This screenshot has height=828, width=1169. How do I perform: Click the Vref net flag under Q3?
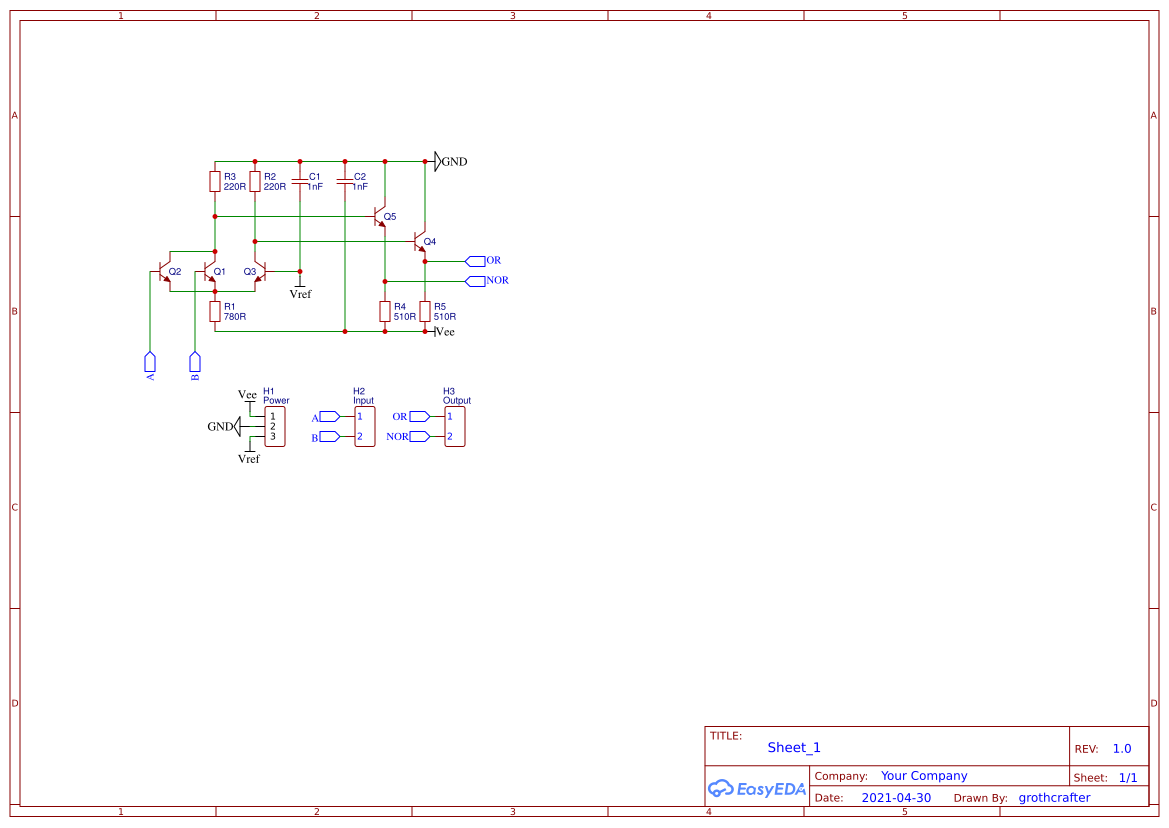[x=300, y=291]
